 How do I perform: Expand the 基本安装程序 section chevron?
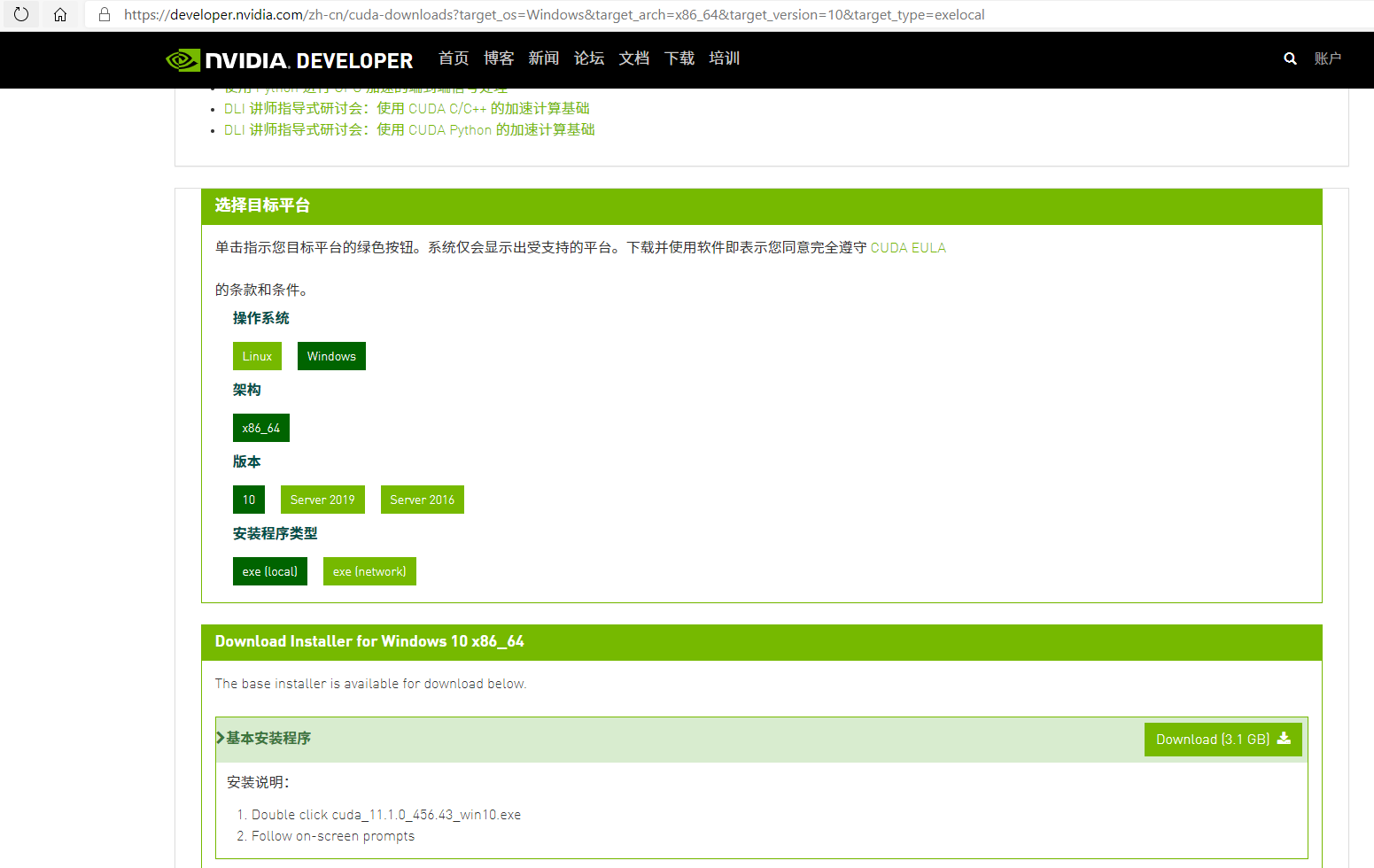coord(221,738)
